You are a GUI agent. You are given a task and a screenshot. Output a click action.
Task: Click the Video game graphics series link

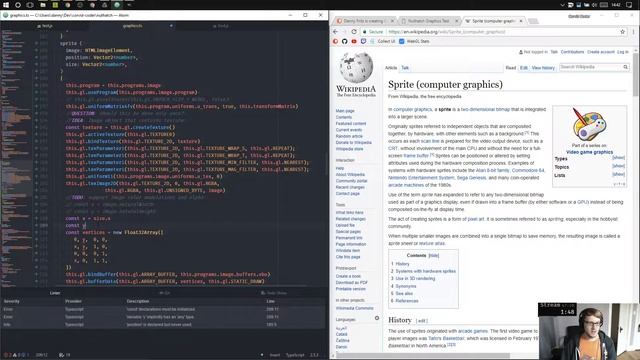pos(589,152)
